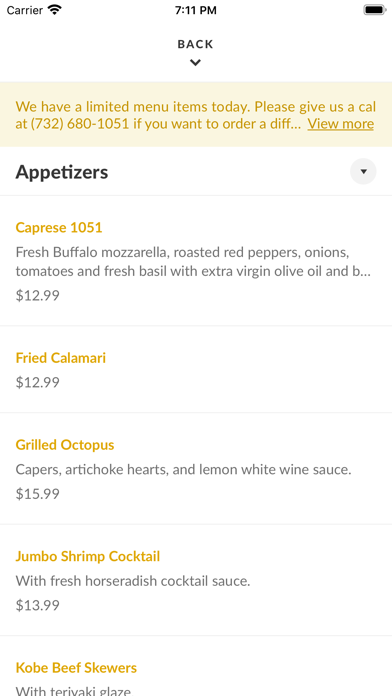Tap the BACK label at top
The image size is (392, 696).
click(195, 44)
